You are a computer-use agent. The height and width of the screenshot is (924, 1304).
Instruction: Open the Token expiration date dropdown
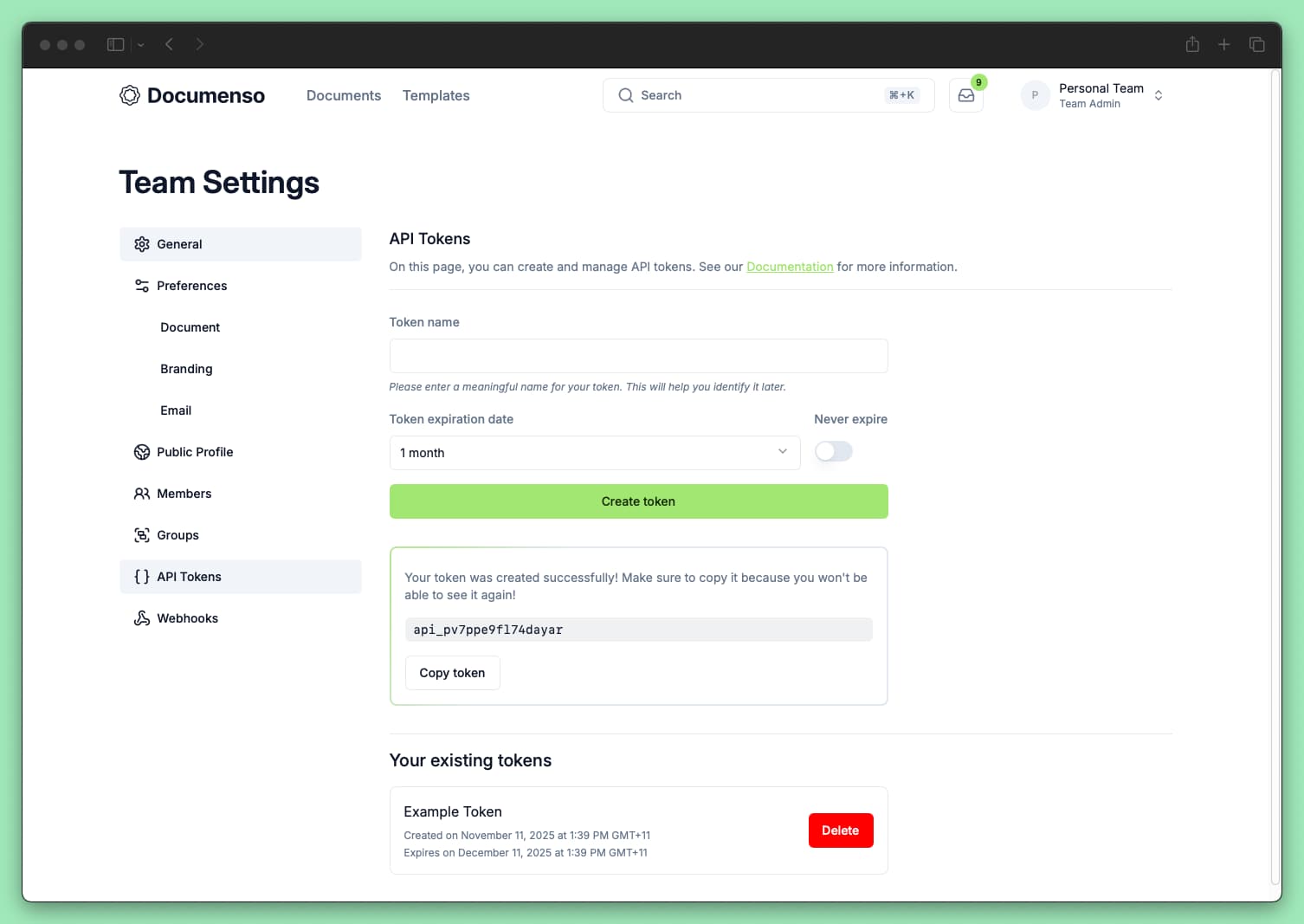(x=594, y=452)
